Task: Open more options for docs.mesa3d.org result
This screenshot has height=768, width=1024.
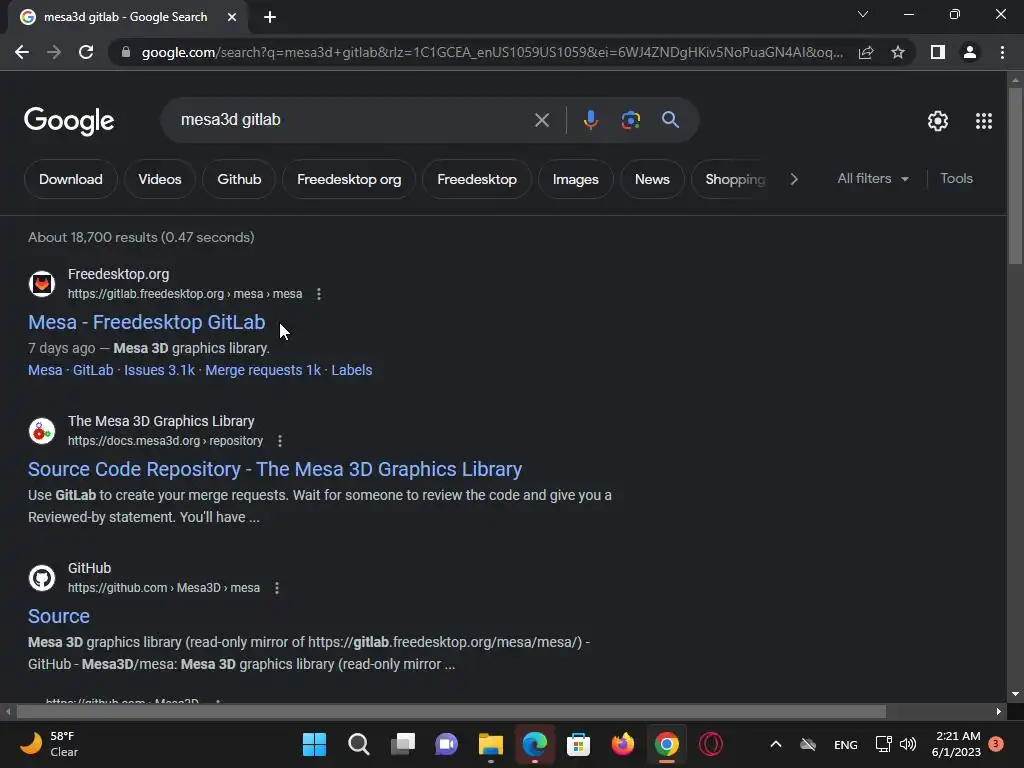Action: click(x=280, y=441)
